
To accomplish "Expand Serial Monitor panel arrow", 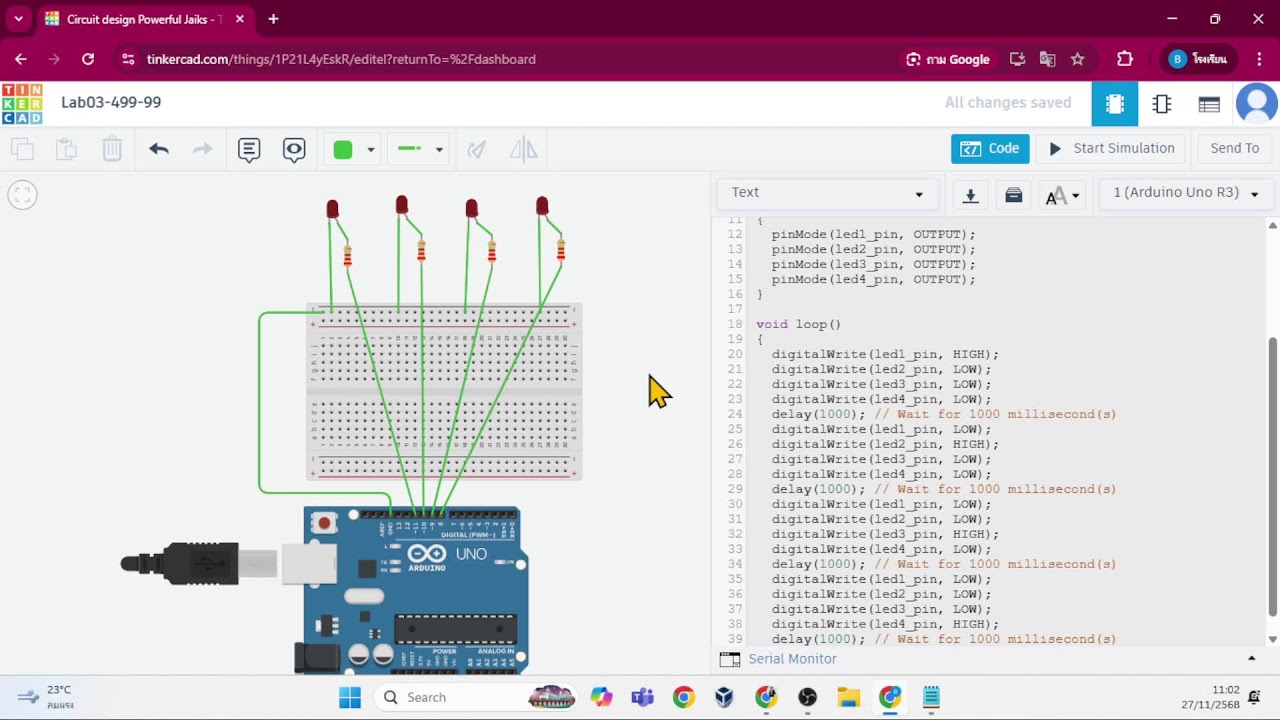I will (1251, 658).
